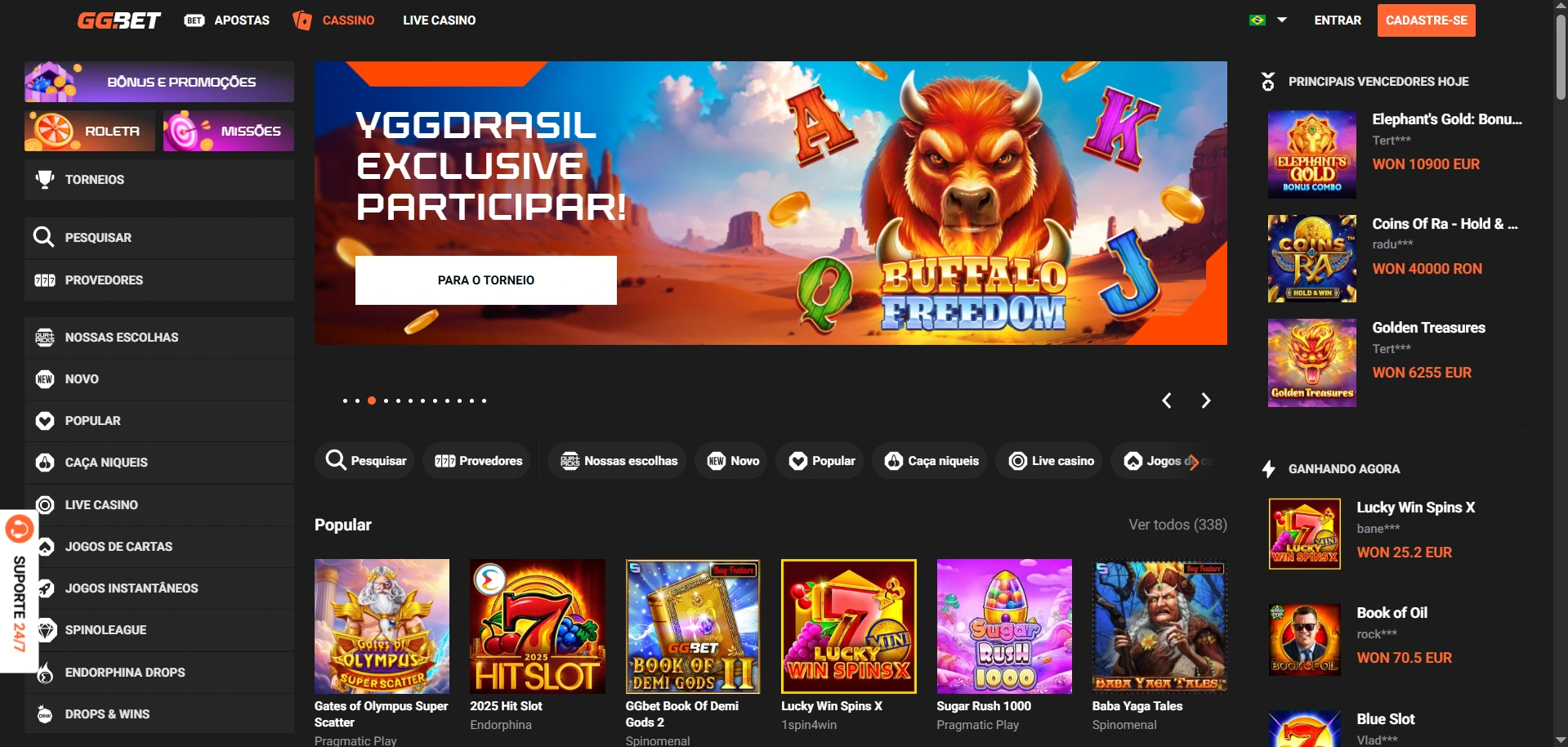Open the Cassino section
Image resolution: width=1568 pixels, height=747 pixels.
[348, 20]
